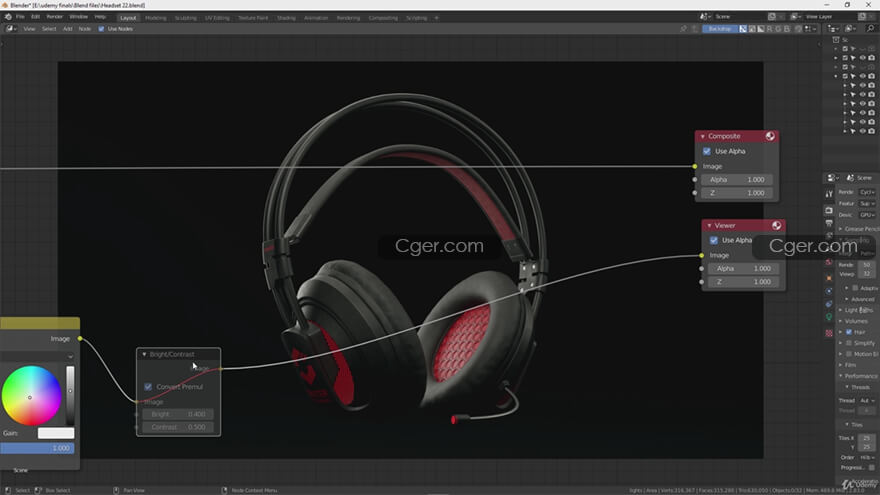
Task: Open the tile Order dropdown
Action: pyautogui.click(x=868, y=457)
